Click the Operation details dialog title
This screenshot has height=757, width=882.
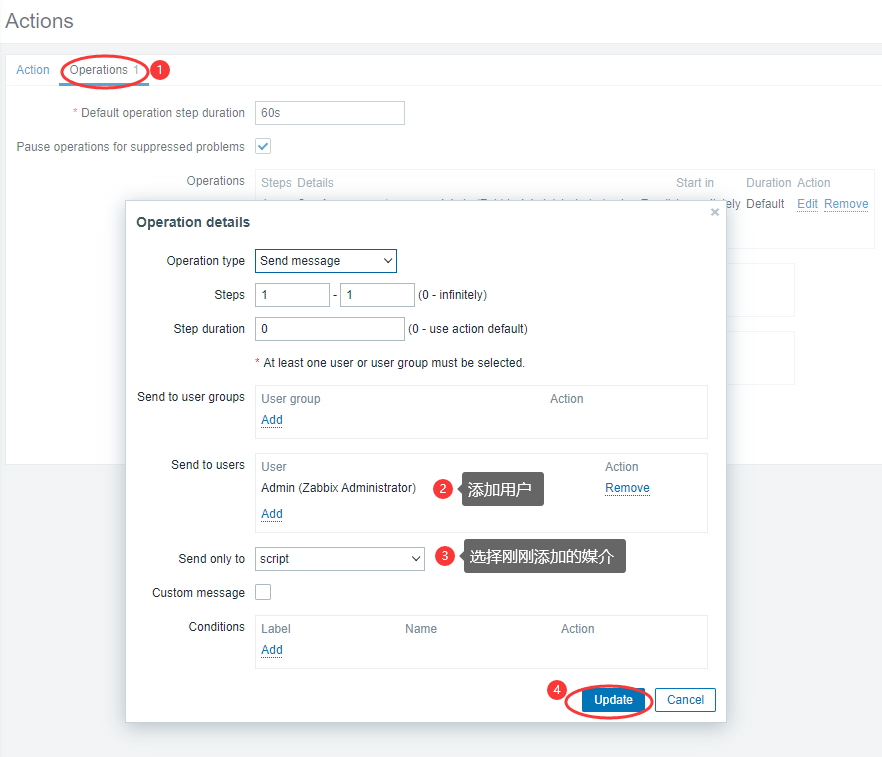click(193, 223)
